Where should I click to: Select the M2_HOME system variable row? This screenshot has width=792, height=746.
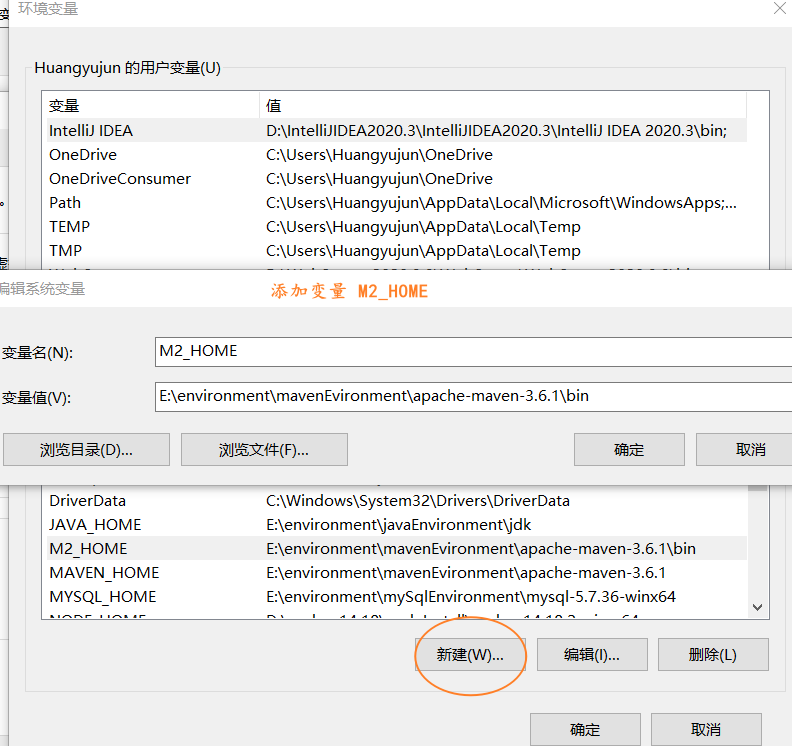(397, 549)
